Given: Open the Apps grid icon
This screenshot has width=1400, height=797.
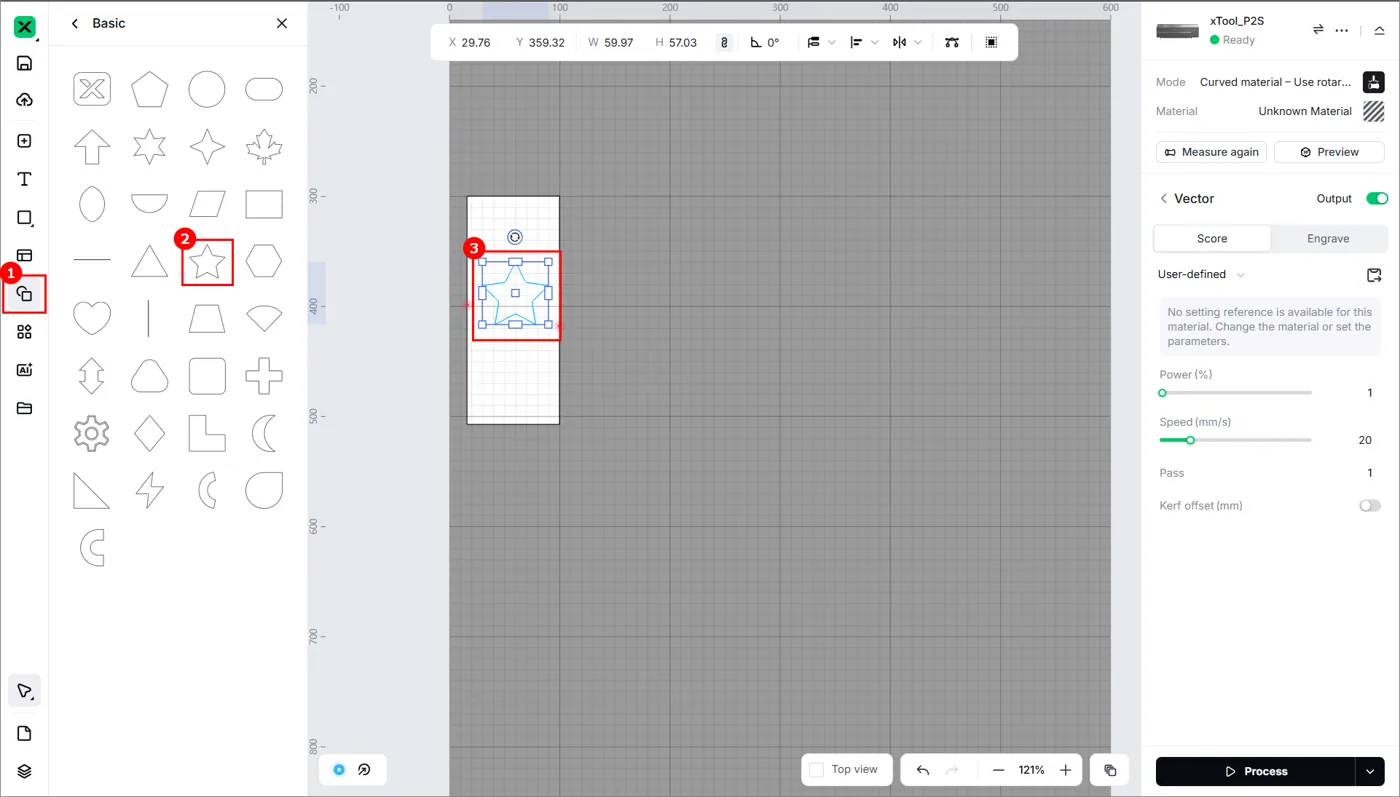Looking at the screenshot, I should pos(25,332).
